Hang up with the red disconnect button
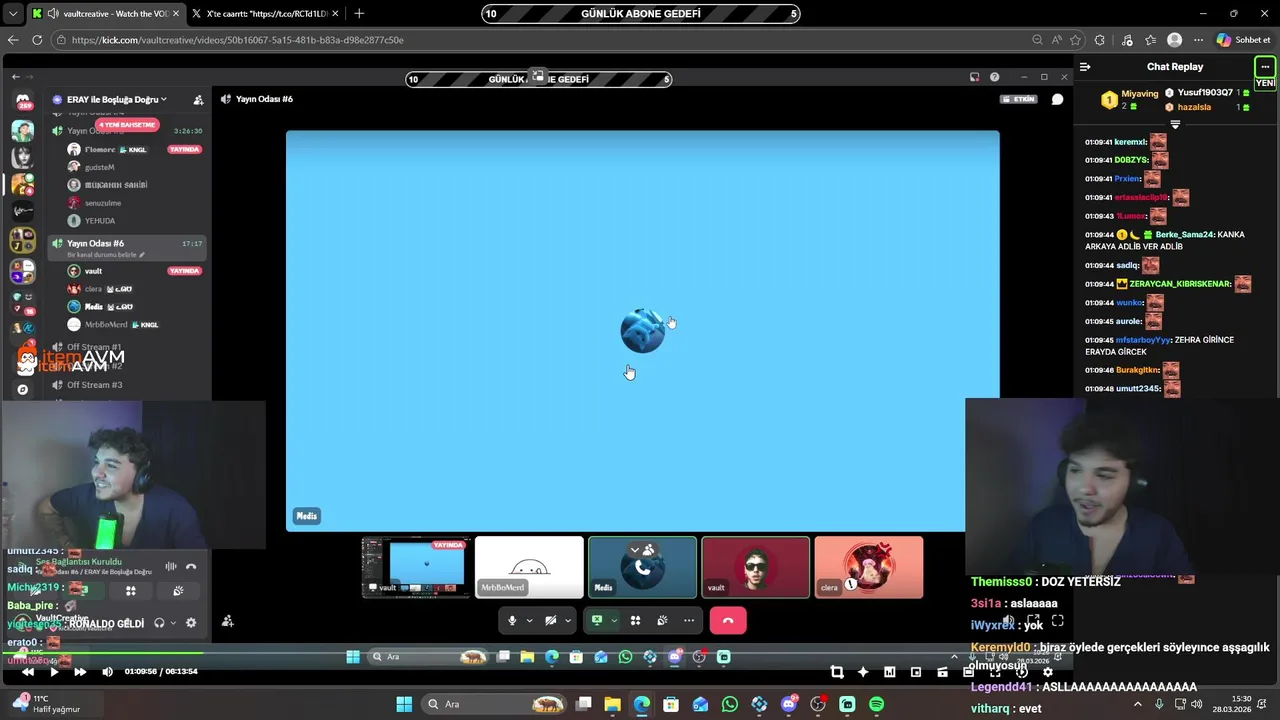This screenshot has width=1280, height=720. click(x=728, y=621)
